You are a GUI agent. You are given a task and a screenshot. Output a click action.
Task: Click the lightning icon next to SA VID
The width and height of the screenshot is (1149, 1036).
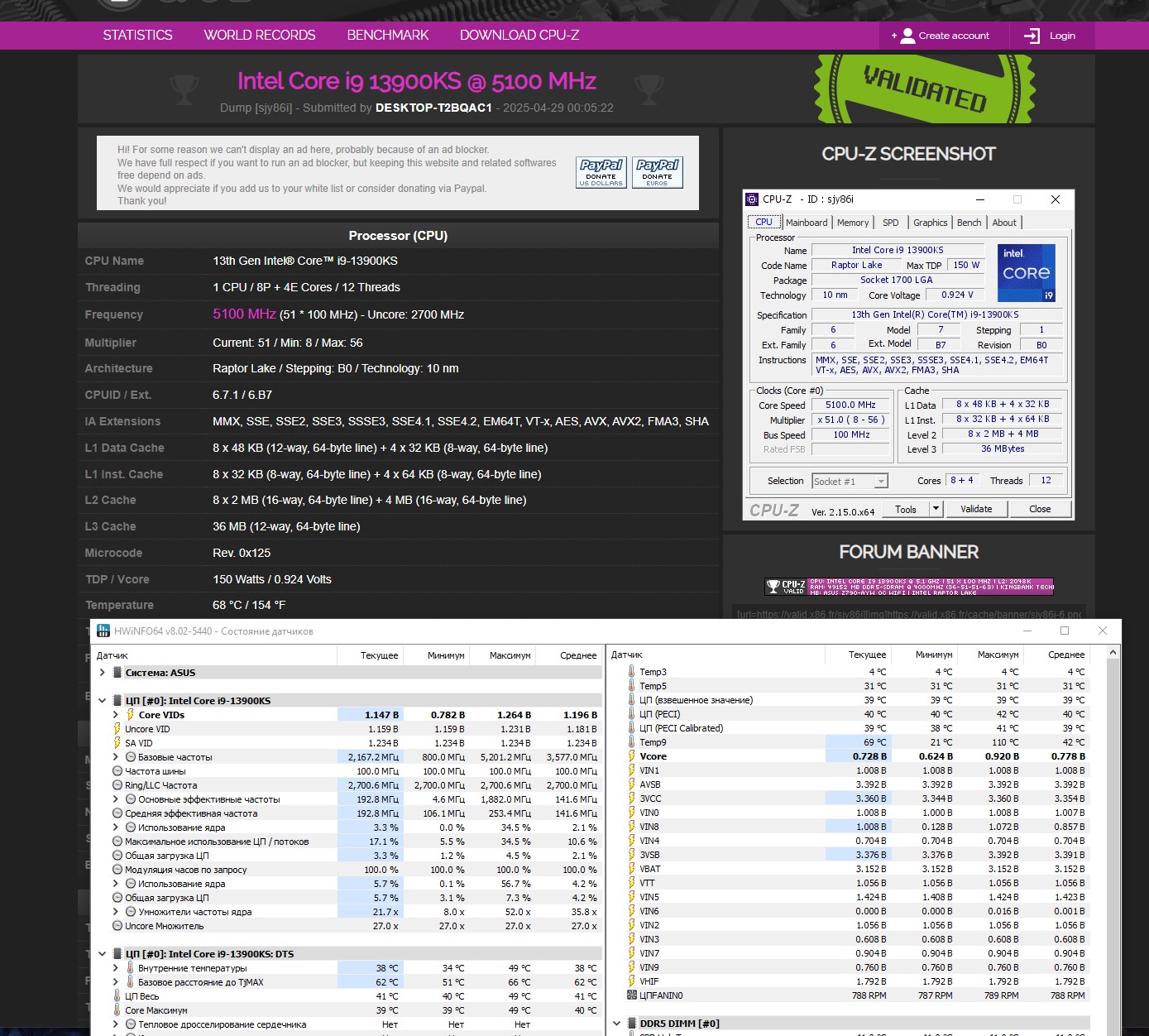[x=117, y=743]
